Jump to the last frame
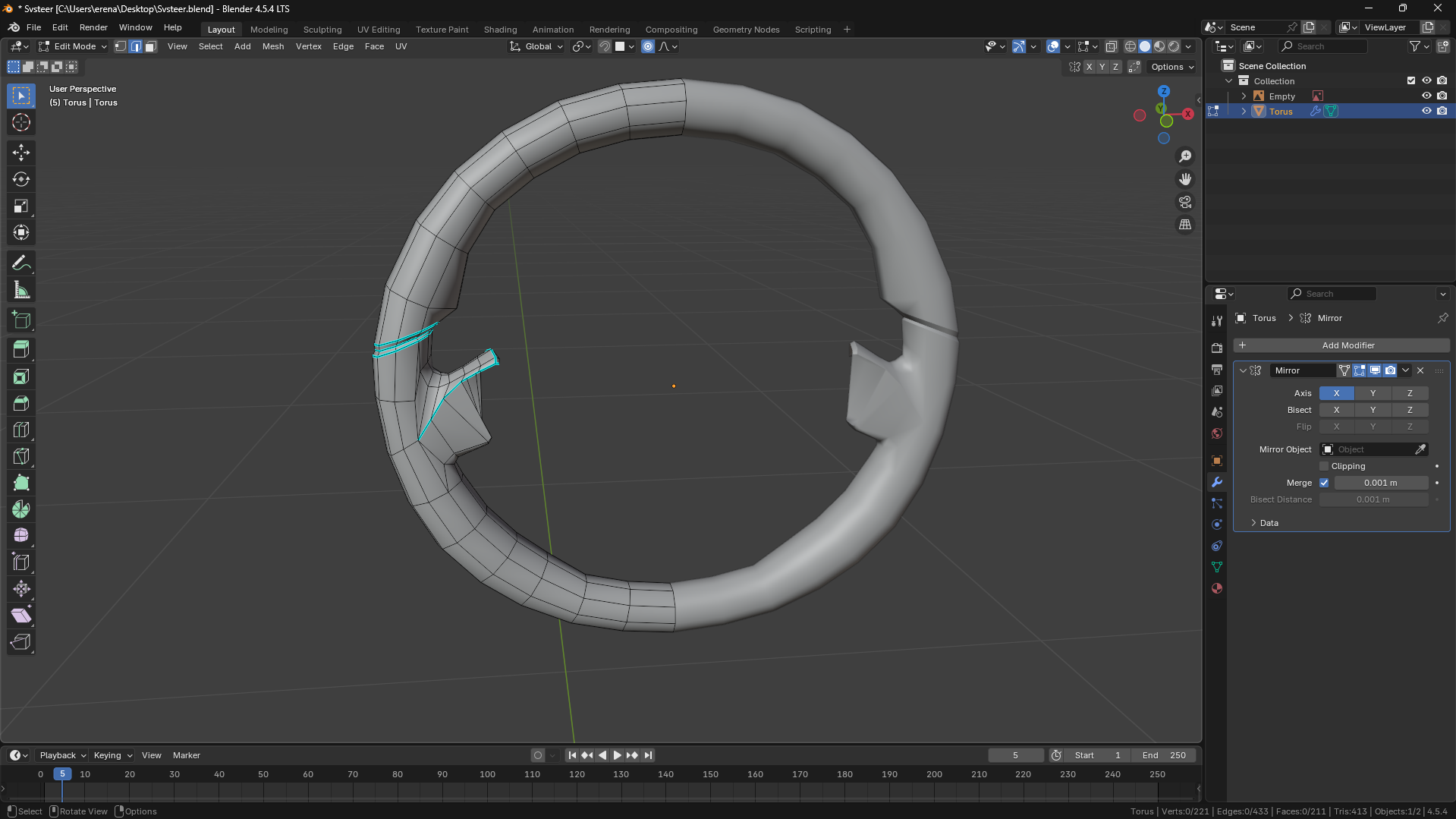The height and width of the screenshot is (819, 1456). pyautogui.click(x=648, y=755)
